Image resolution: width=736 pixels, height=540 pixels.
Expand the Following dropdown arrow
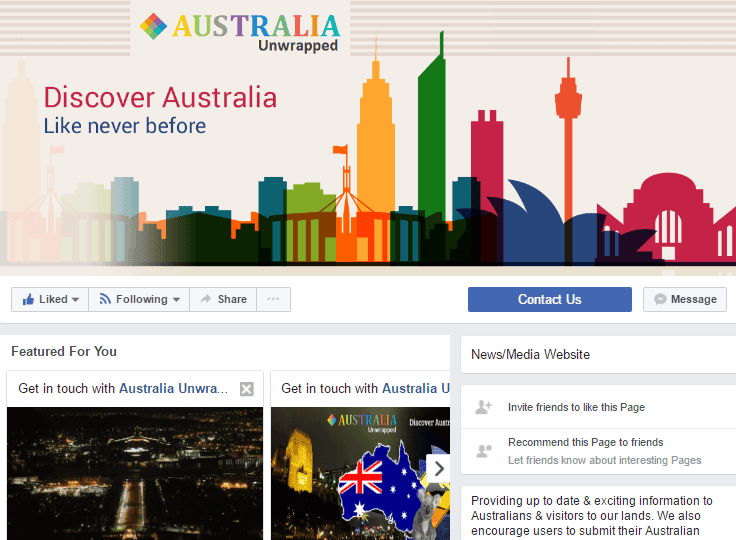point(176,300)
